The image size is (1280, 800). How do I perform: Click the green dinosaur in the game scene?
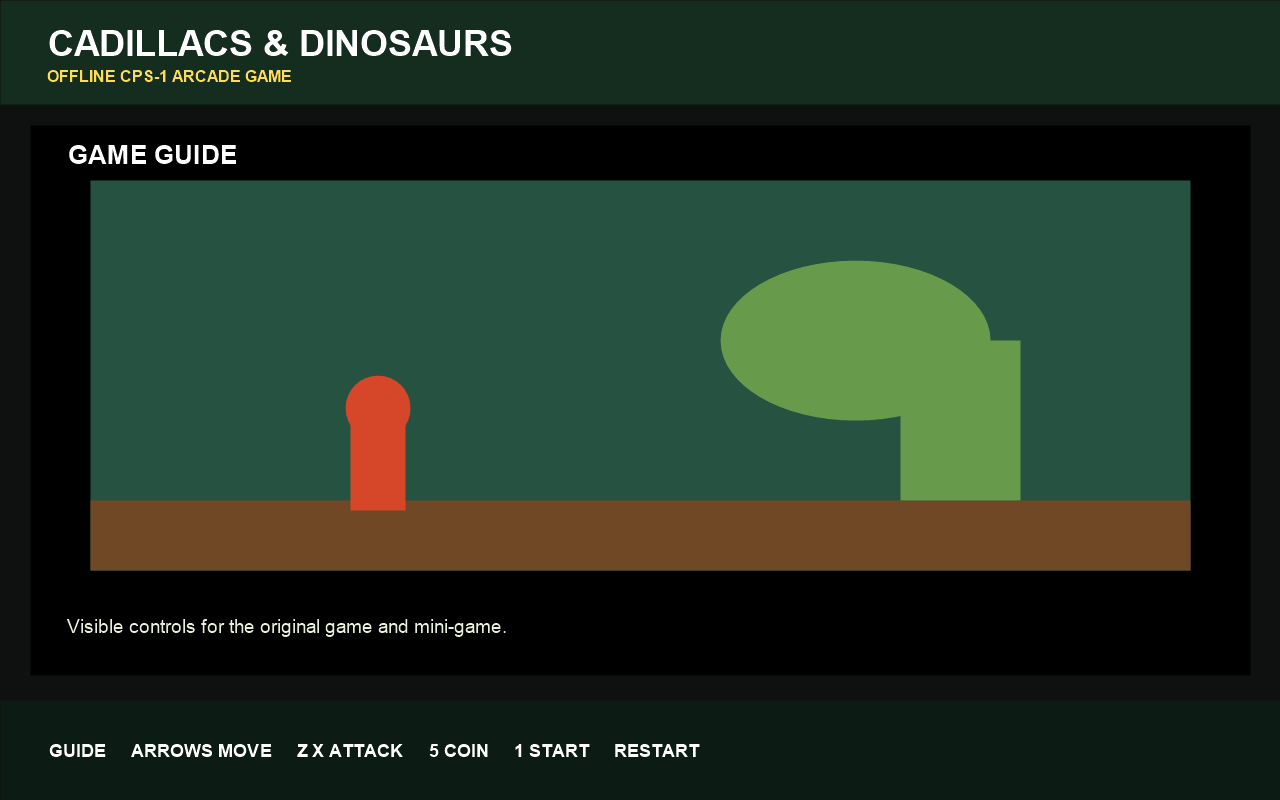click(x=870, y=380)
